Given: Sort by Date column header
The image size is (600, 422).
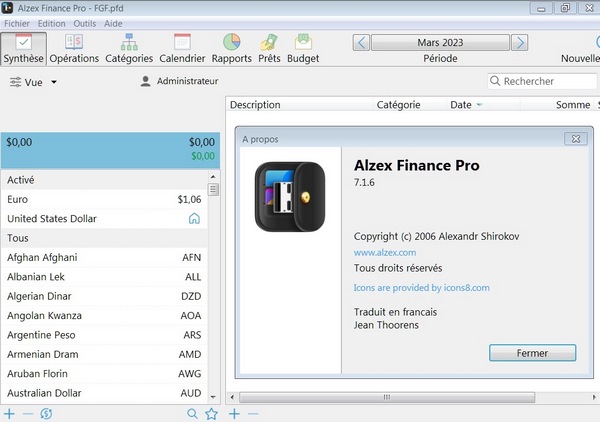Looking at the screenshot, I should click(483, 105).
